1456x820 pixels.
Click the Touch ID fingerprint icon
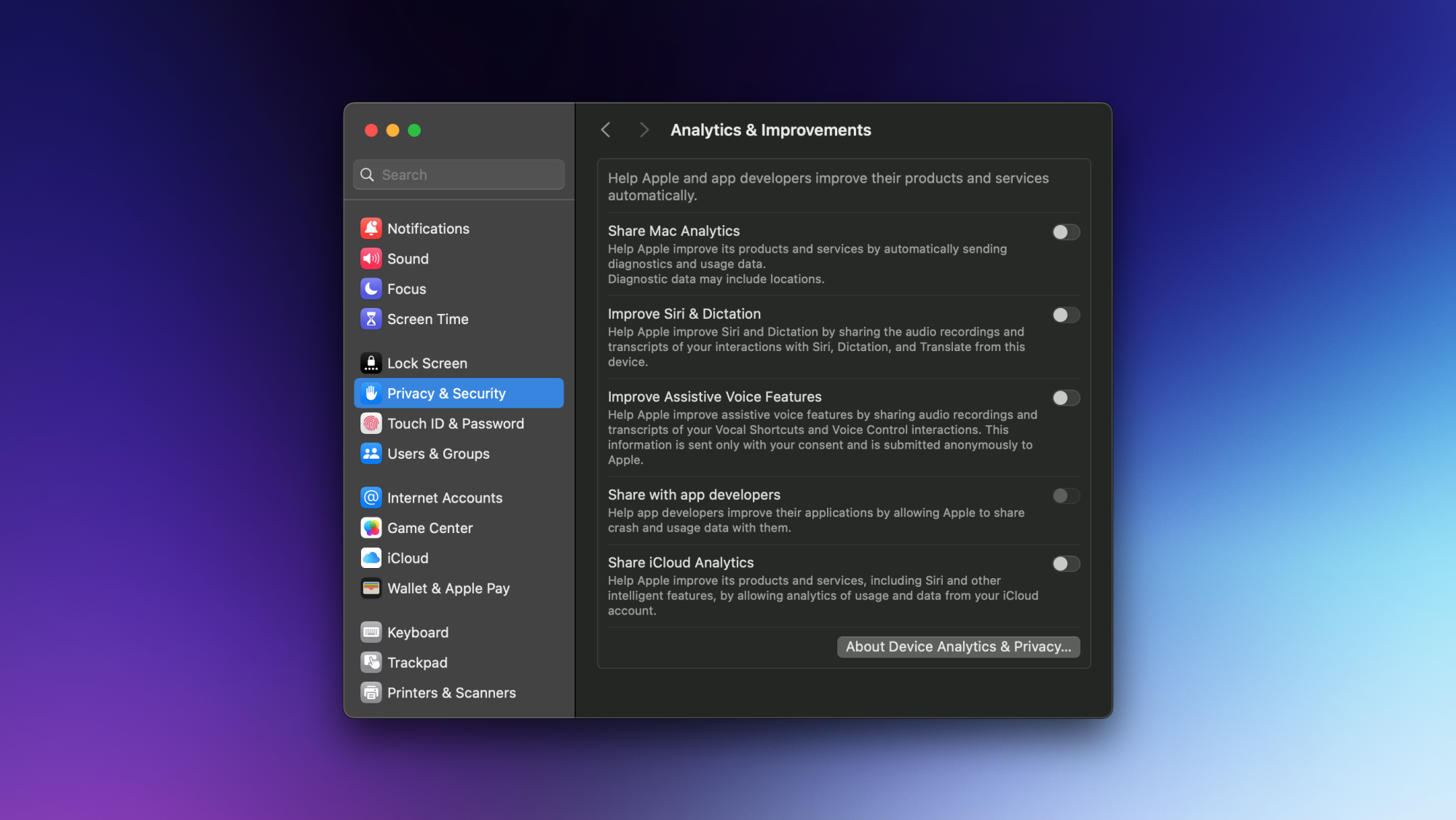tap(371, 424)
